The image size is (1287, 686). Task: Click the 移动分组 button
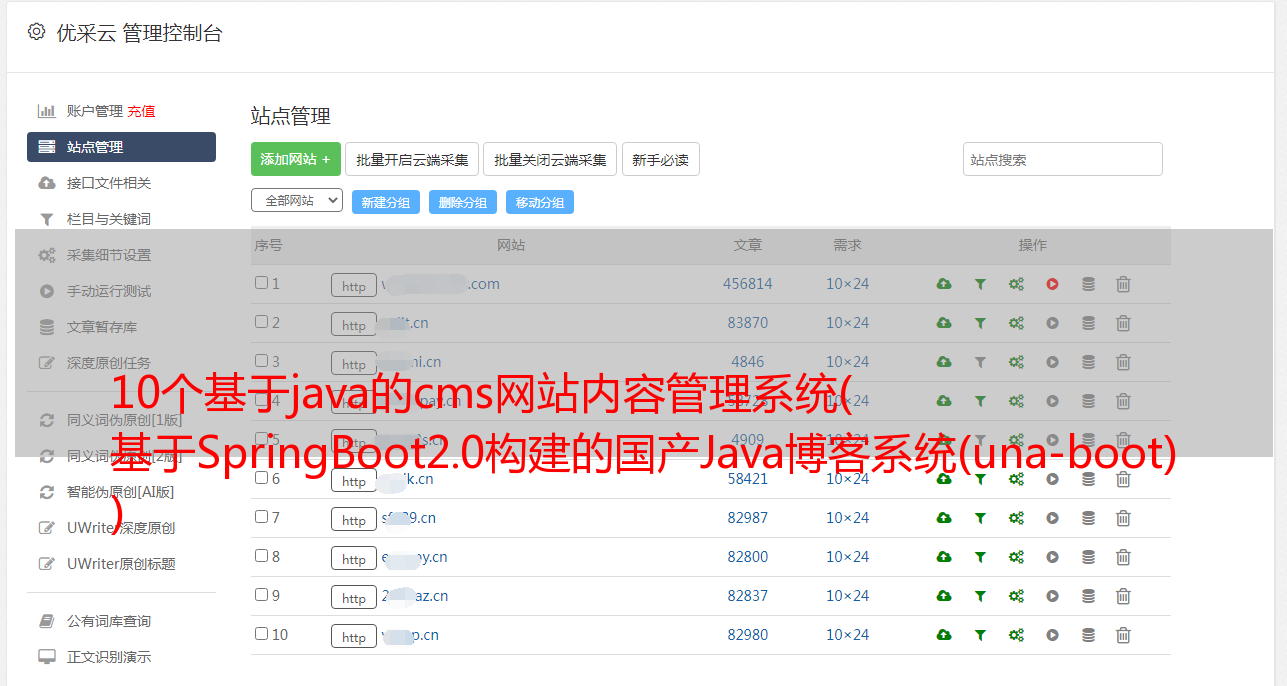pos(540,202)
